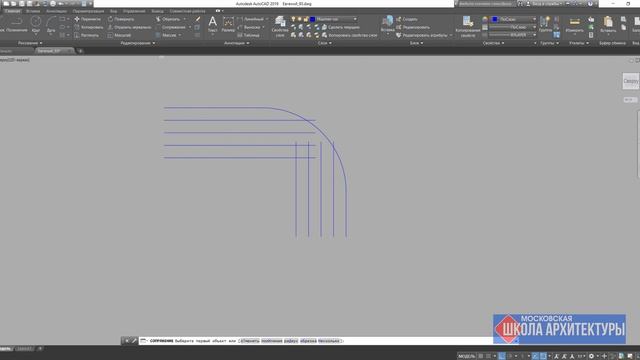Expand the Аннотации panel
The width and height of the screenshot is (640, 360).
tap(237, 43)
